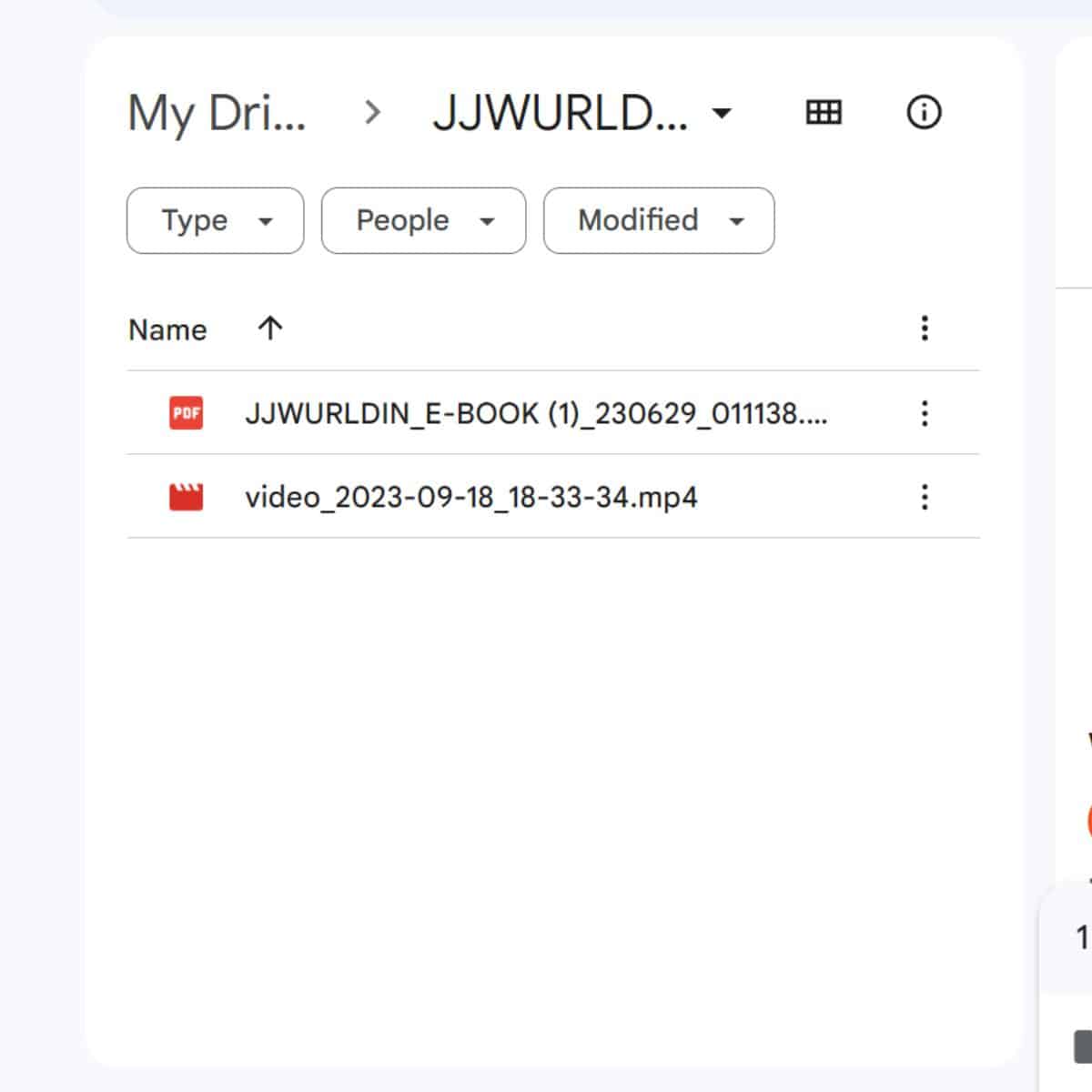Image resolution: width=1092 pixels, height=1092 pixels.
Task: Click the breadcrumb chevron separator
Action: coord(372,113)
